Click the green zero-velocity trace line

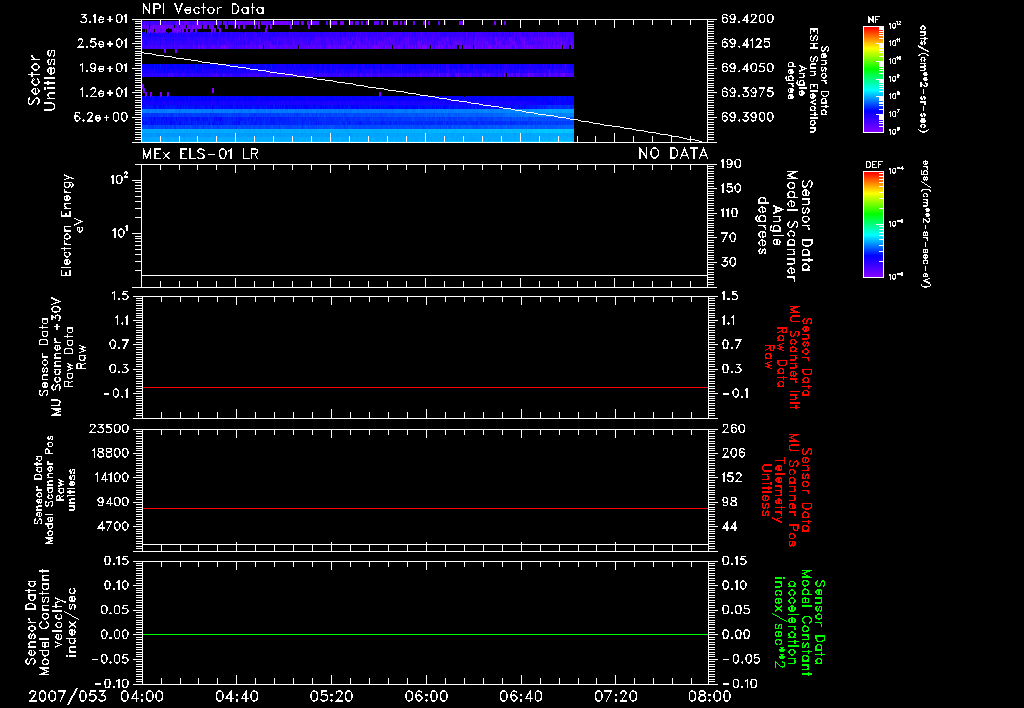click(x=425, y=634)
